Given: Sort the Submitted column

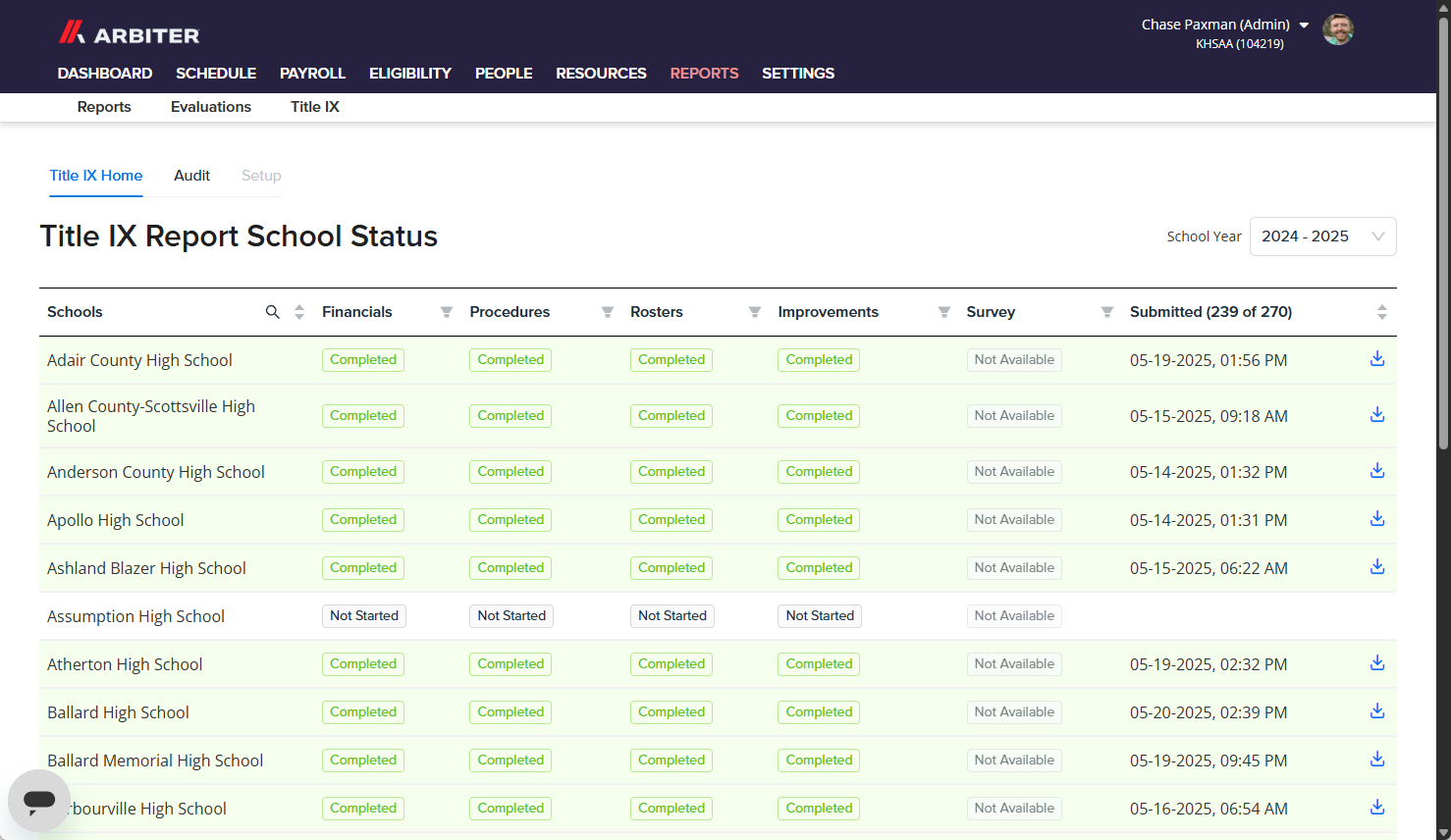Looking at the screenshot, I should pos(1382,312).
